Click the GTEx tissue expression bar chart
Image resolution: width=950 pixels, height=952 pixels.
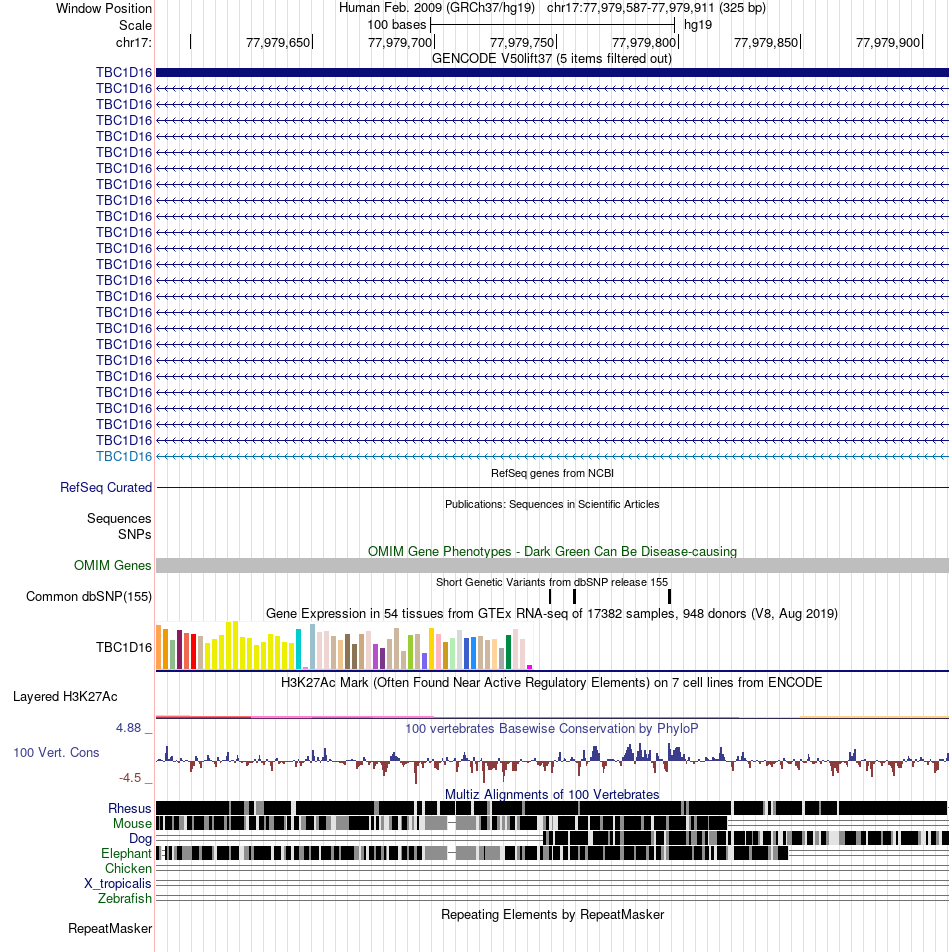pos(344,645)
